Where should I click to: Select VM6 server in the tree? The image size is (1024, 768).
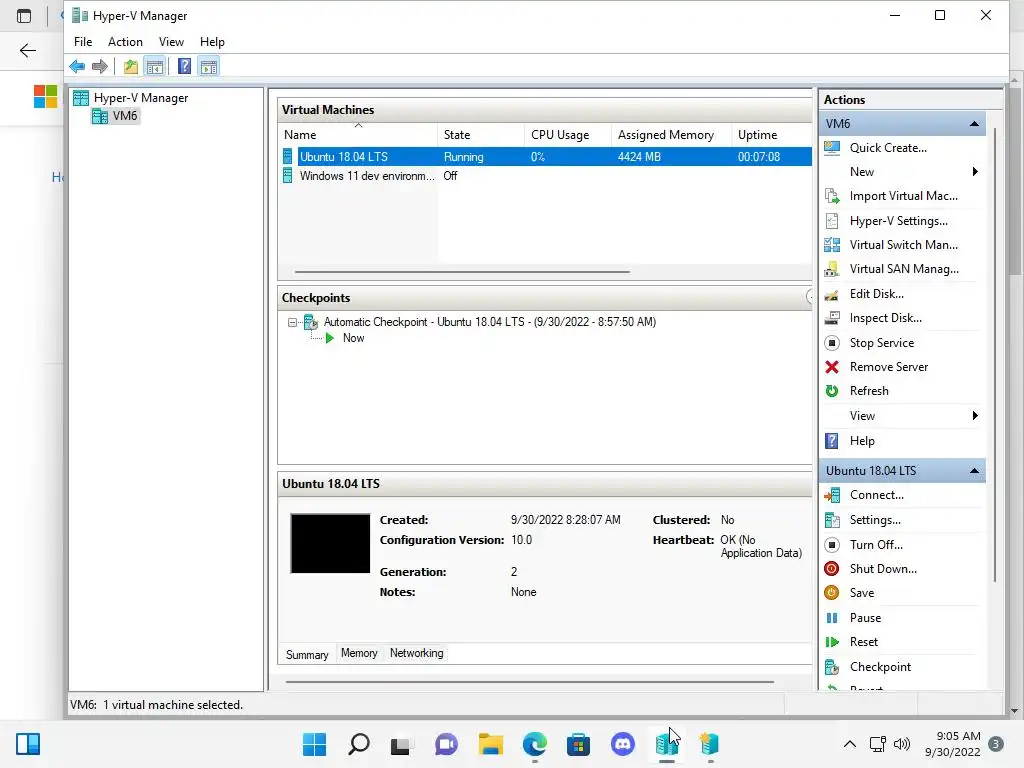(115, 116)
